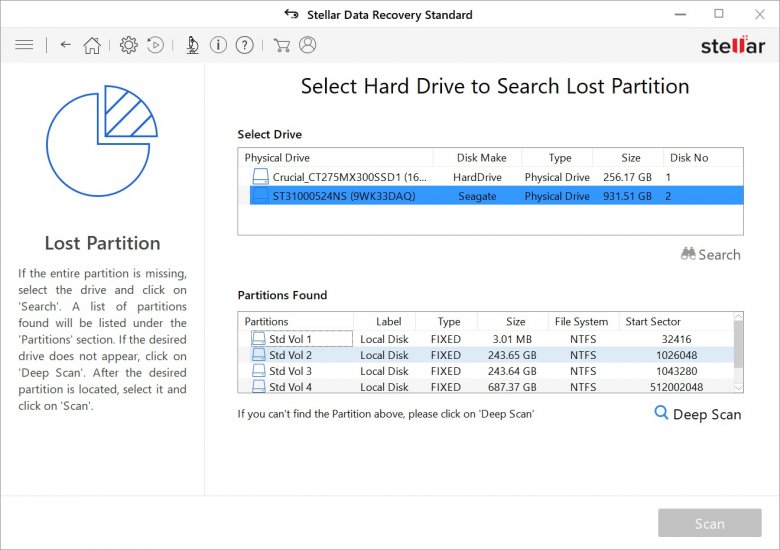The height and width of the screenshot is (550, 780).
Task: Select the Std Vol 1 partition
Action: (290, 339)
